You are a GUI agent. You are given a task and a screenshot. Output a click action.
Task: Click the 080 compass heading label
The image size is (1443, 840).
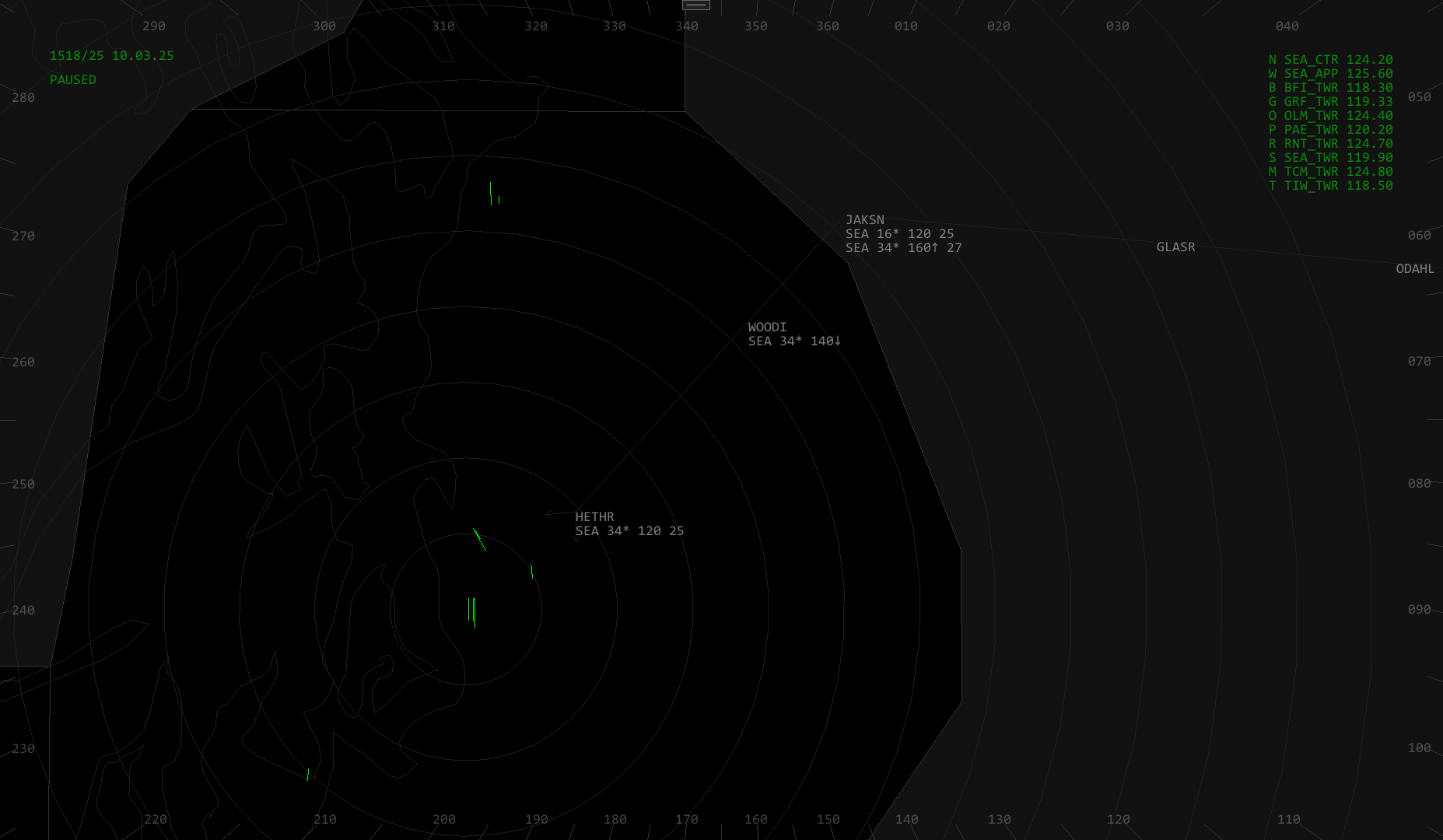coord(1420,484)
